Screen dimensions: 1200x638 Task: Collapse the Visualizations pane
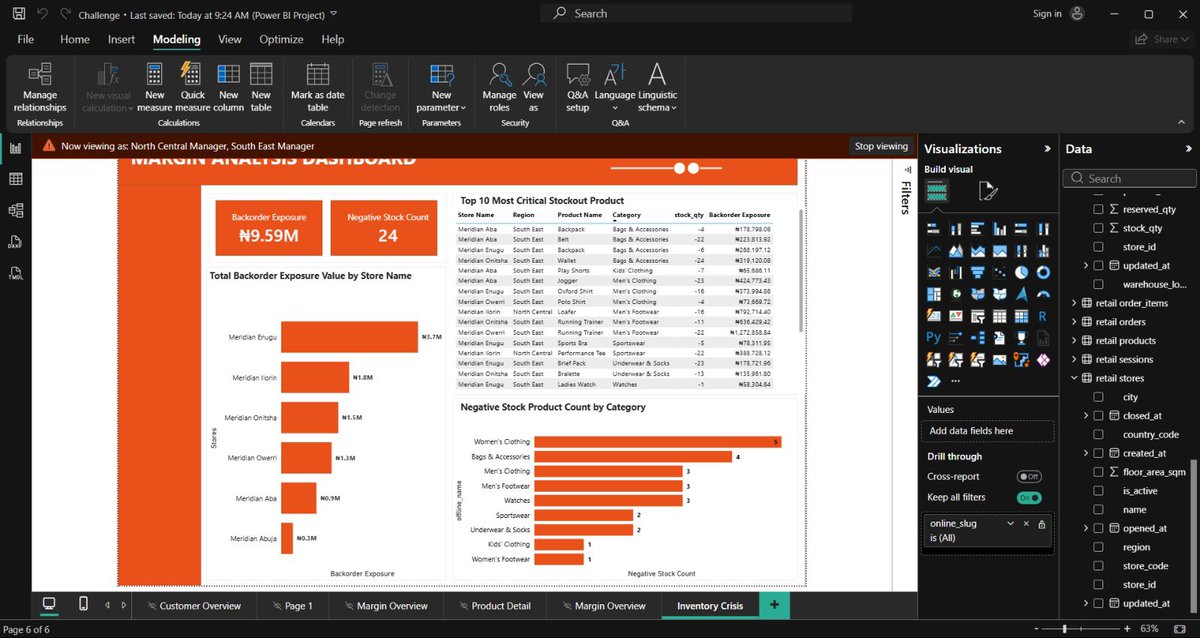coord(1047,148)
